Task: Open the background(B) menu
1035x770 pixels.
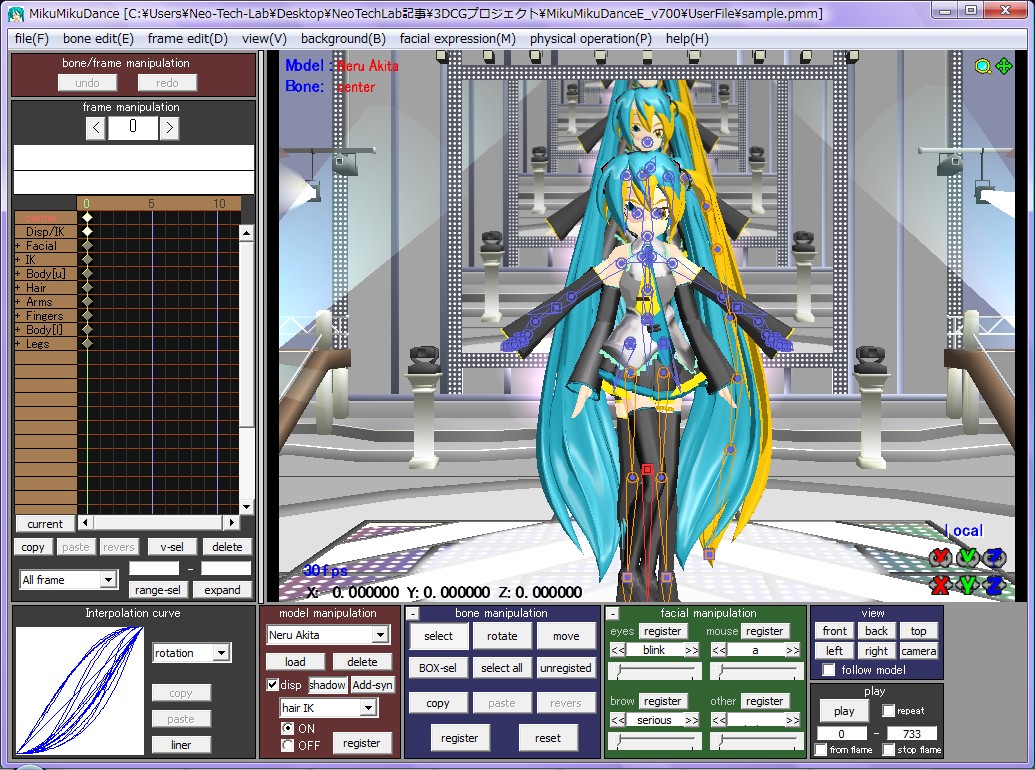Action: [343, 38]
